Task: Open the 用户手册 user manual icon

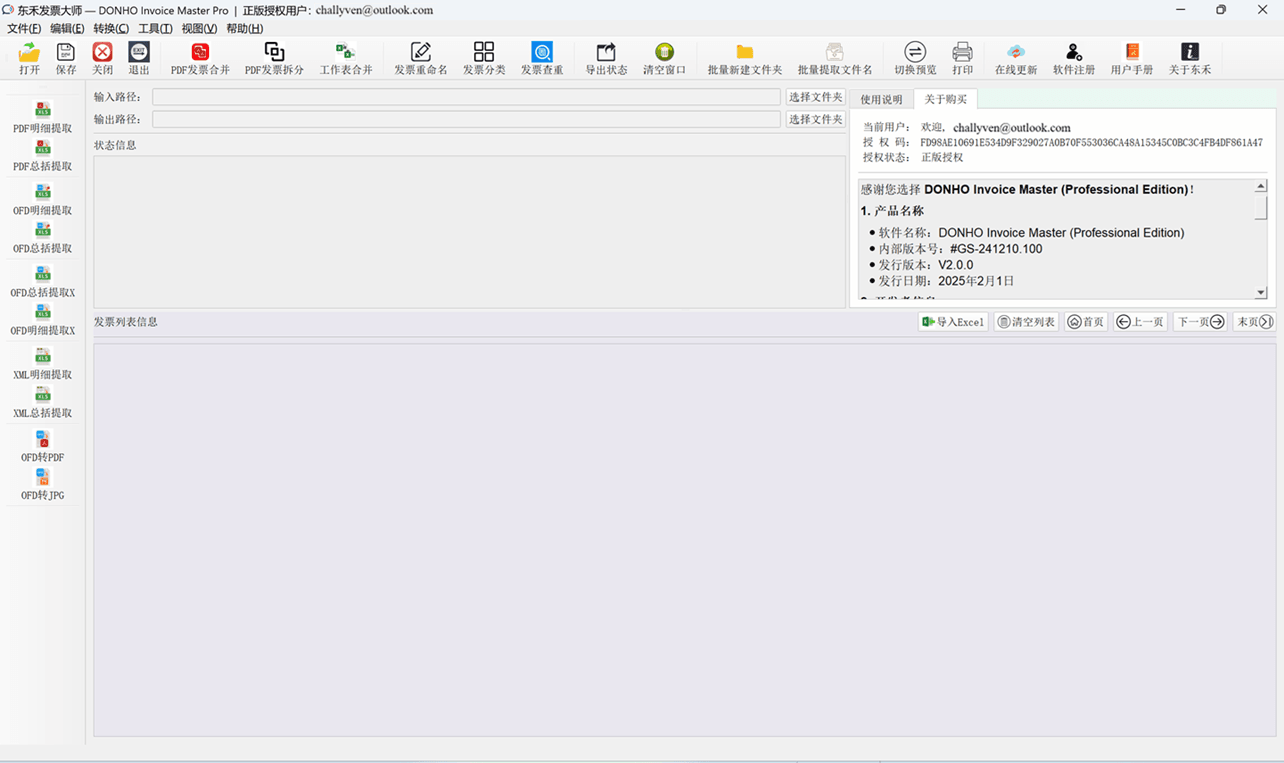Action: pos(1132,59)
